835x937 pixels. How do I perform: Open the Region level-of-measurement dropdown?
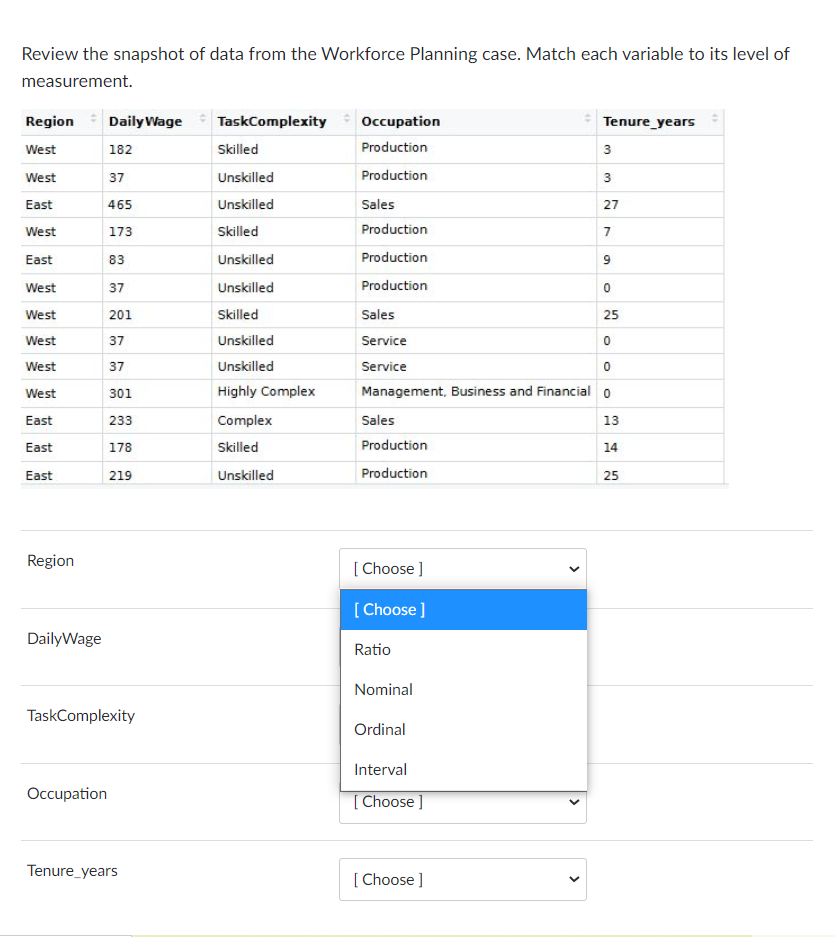[462, 568]
